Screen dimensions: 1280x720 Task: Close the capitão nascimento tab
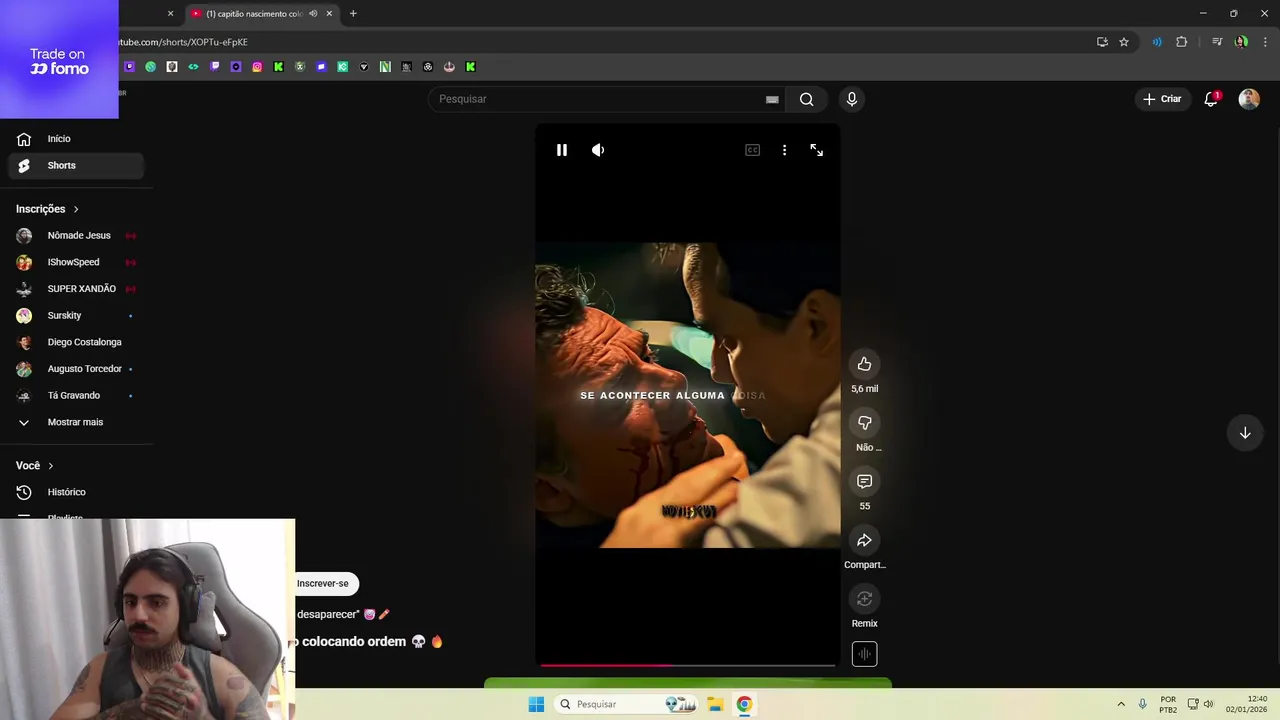(329, 14)
